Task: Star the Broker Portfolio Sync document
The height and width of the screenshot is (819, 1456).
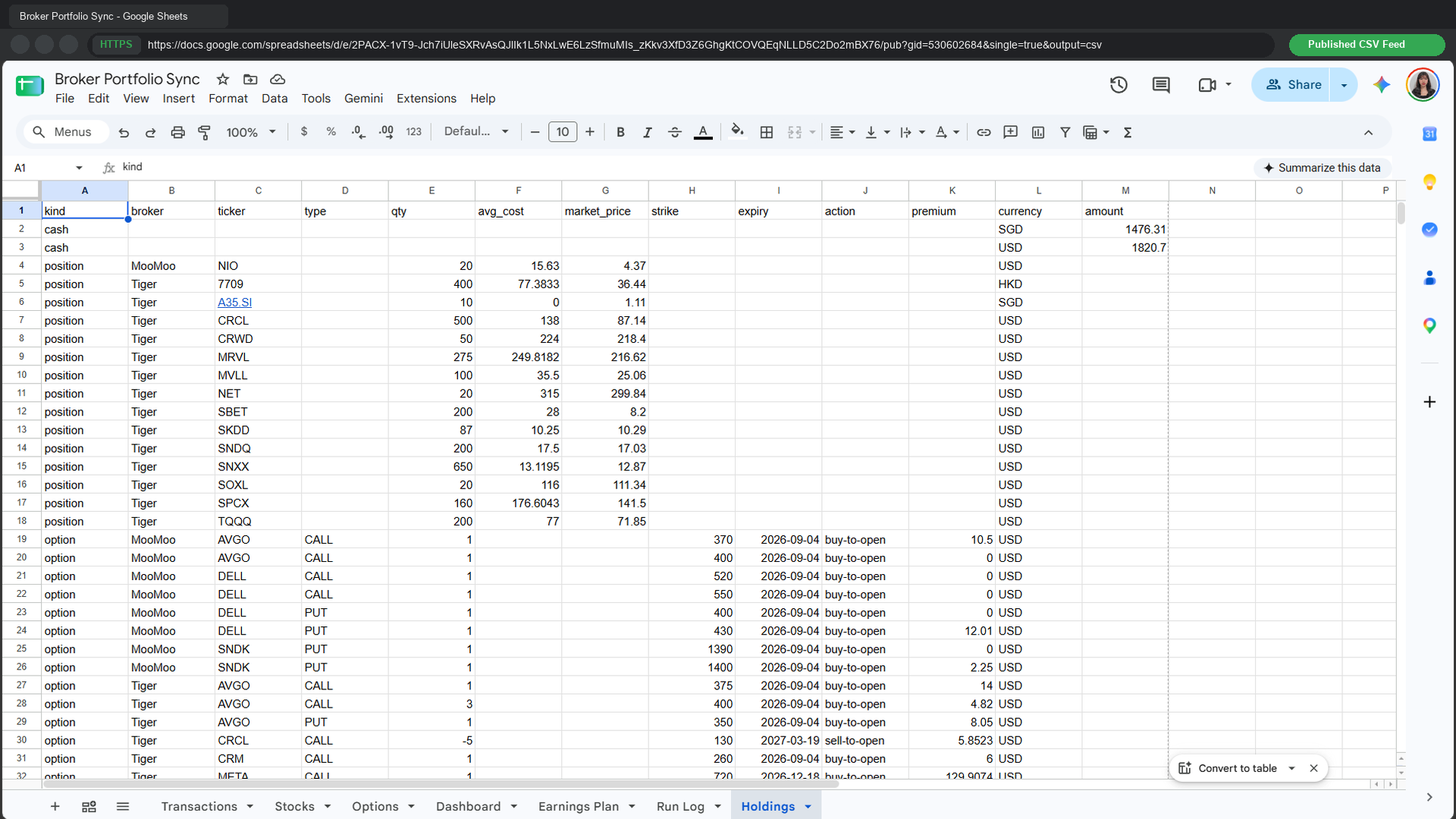Action: 222,79
